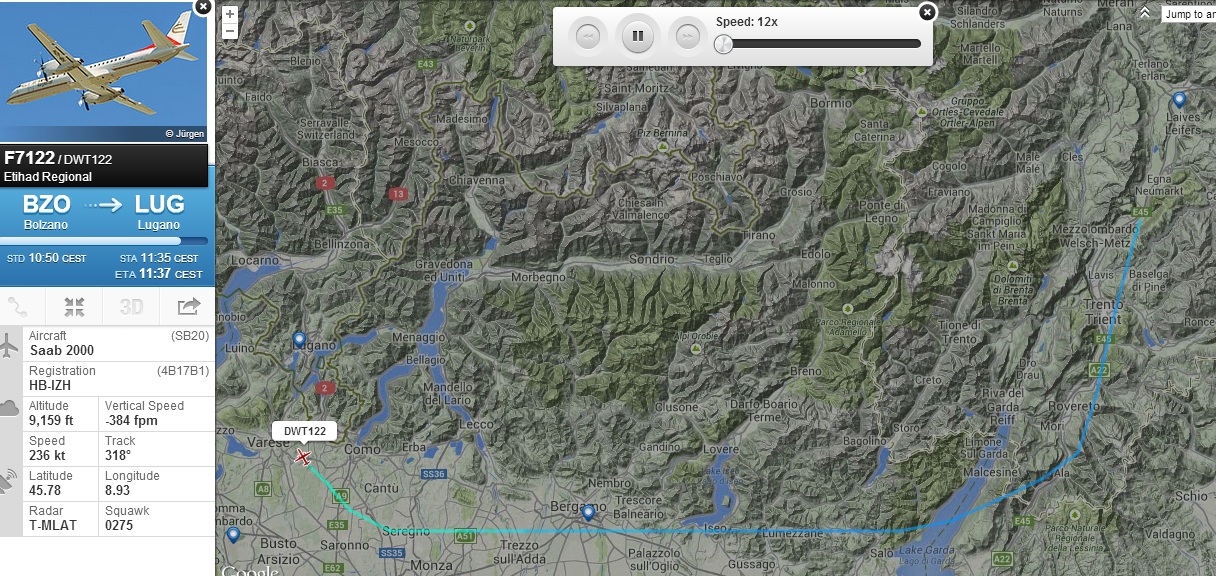The height and width of the screenshot is (576, 1216).
Task: Close the playback speed control panel
Action: pyautogui.click(x=927, y=12)
